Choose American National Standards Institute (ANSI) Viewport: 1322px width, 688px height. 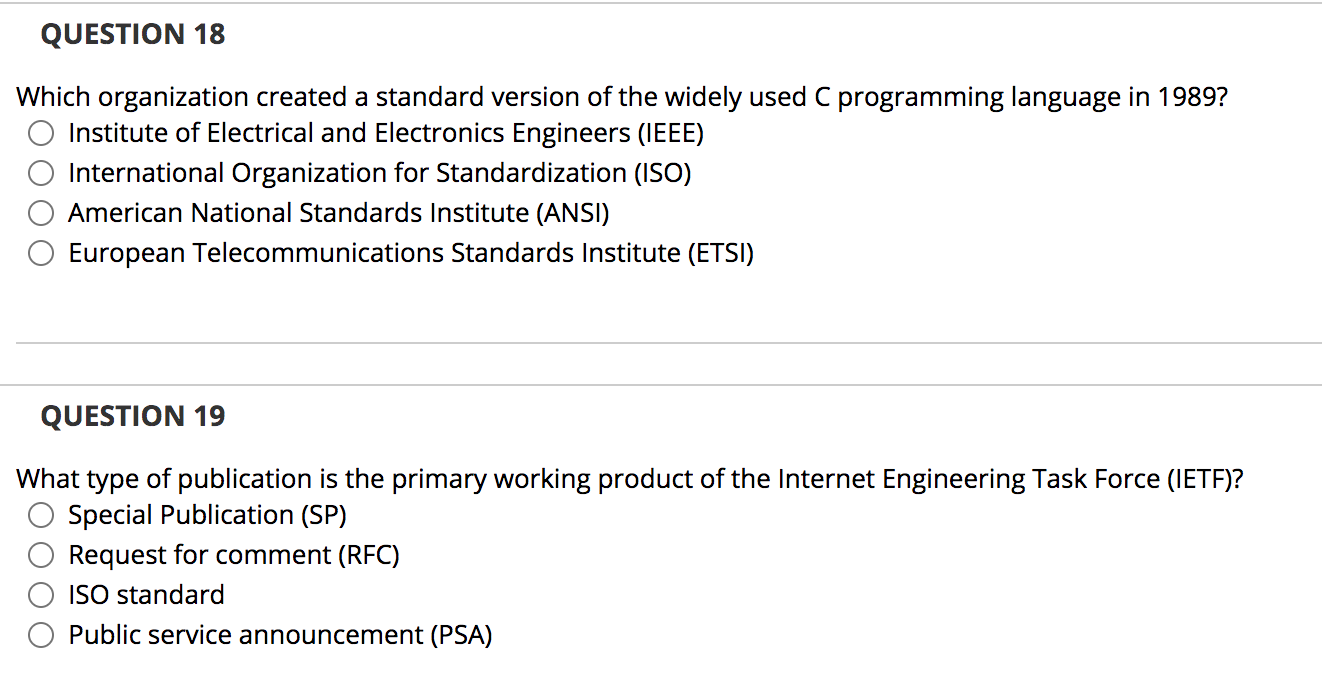coord(40,212)
